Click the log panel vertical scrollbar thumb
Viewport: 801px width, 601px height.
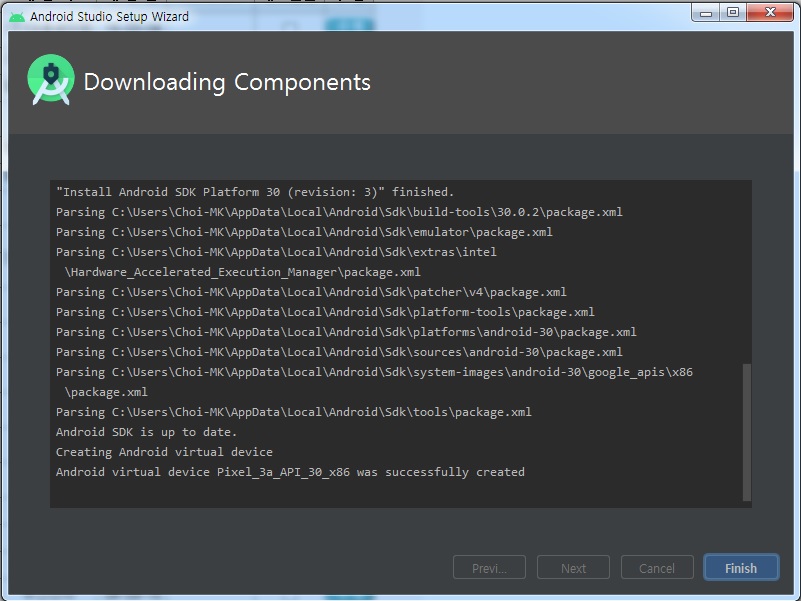coord(746,432)
